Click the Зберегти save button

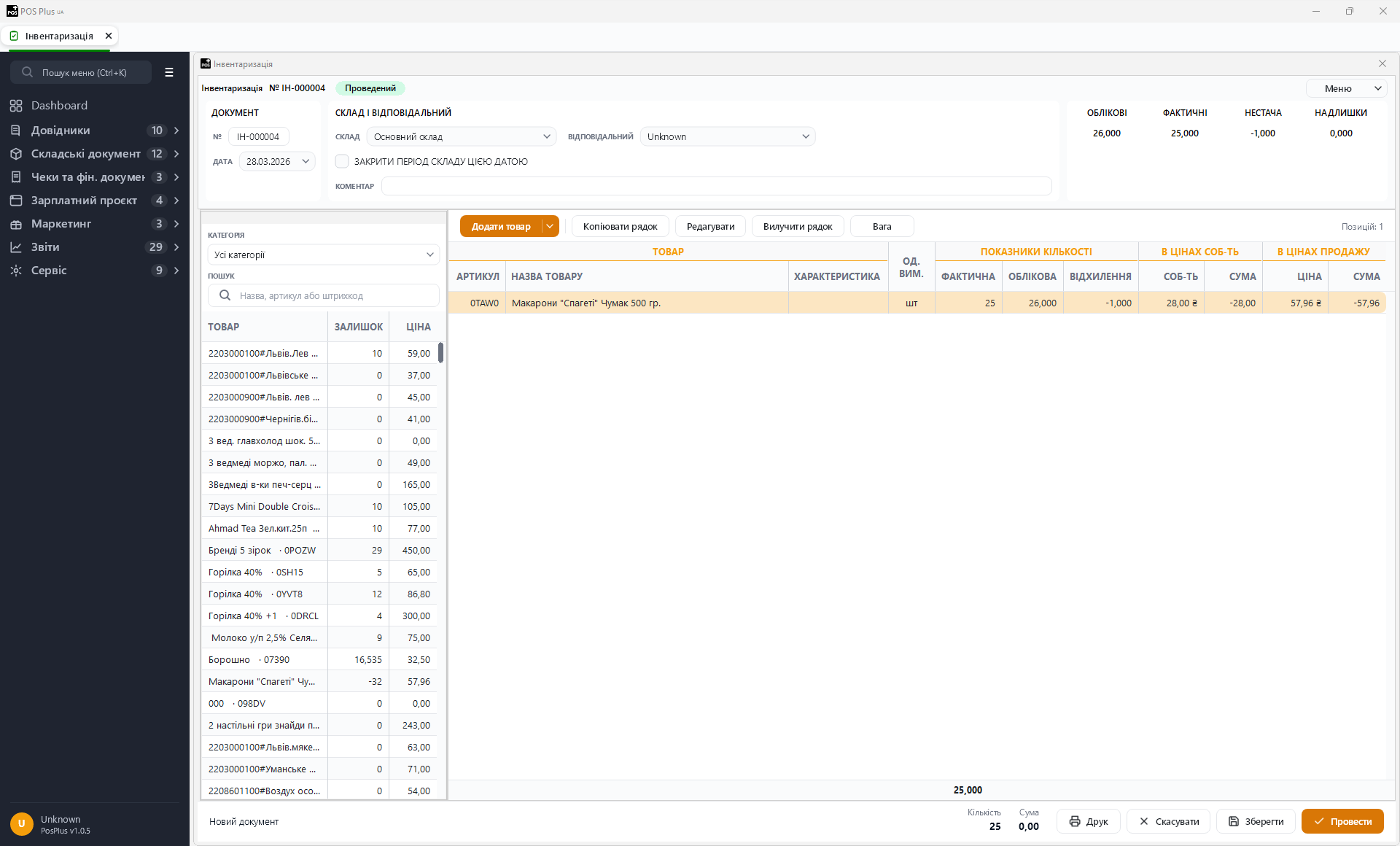click(x=1256, y=821)
